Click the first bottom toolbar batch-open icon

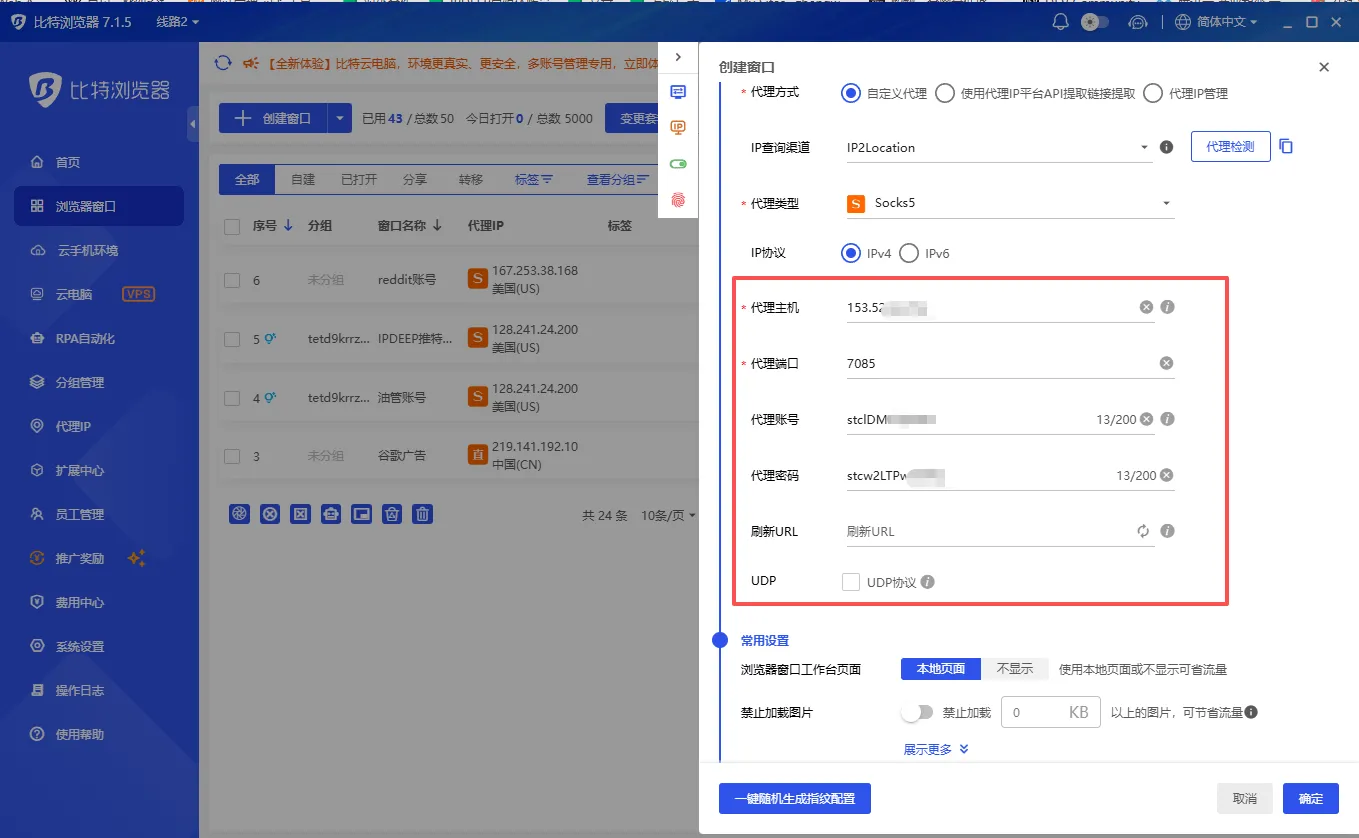click(x=239, y=514)
